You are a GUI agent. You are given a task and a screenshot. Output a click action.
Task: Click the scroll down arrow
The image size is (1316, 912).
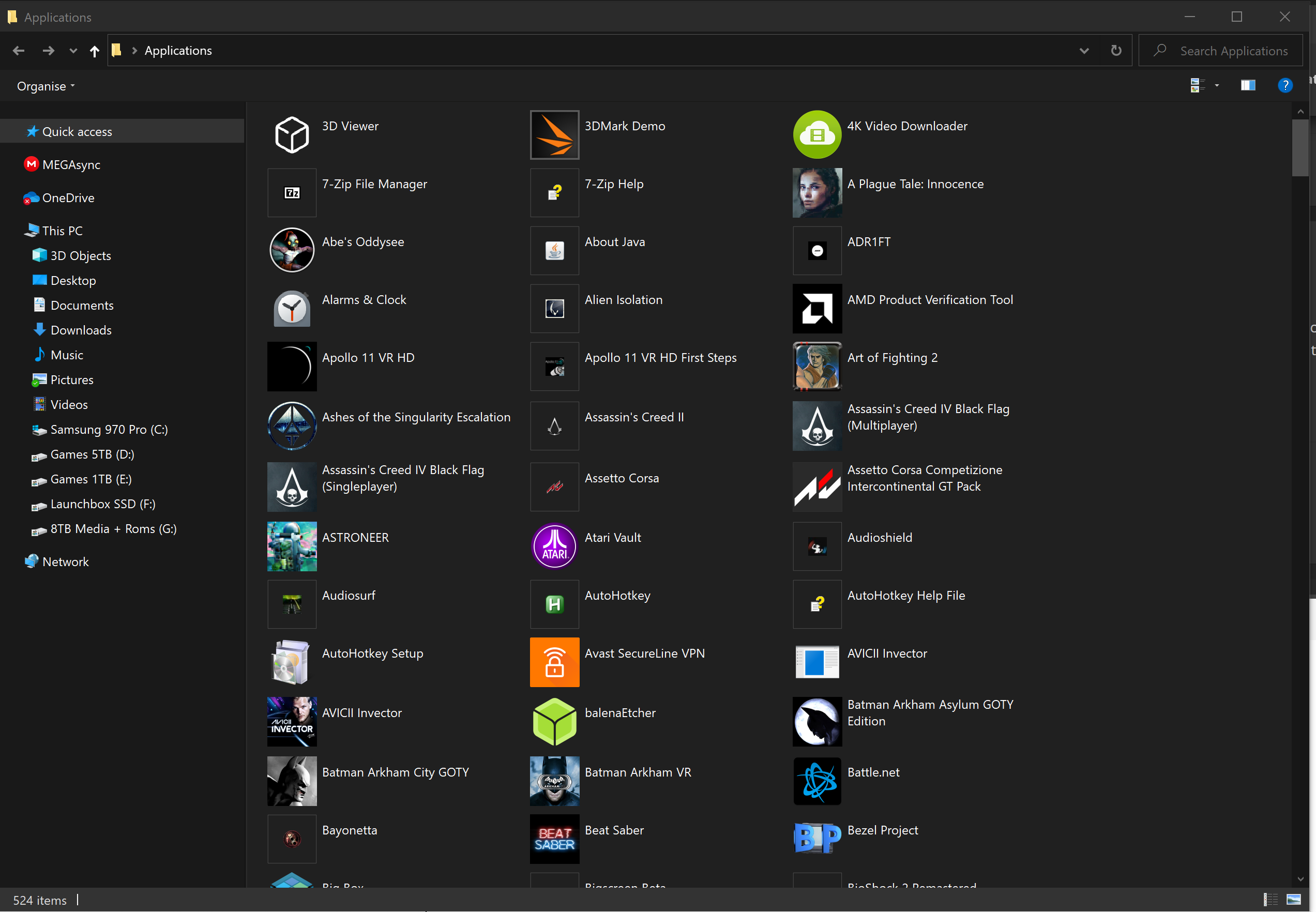coord(1300,879)
